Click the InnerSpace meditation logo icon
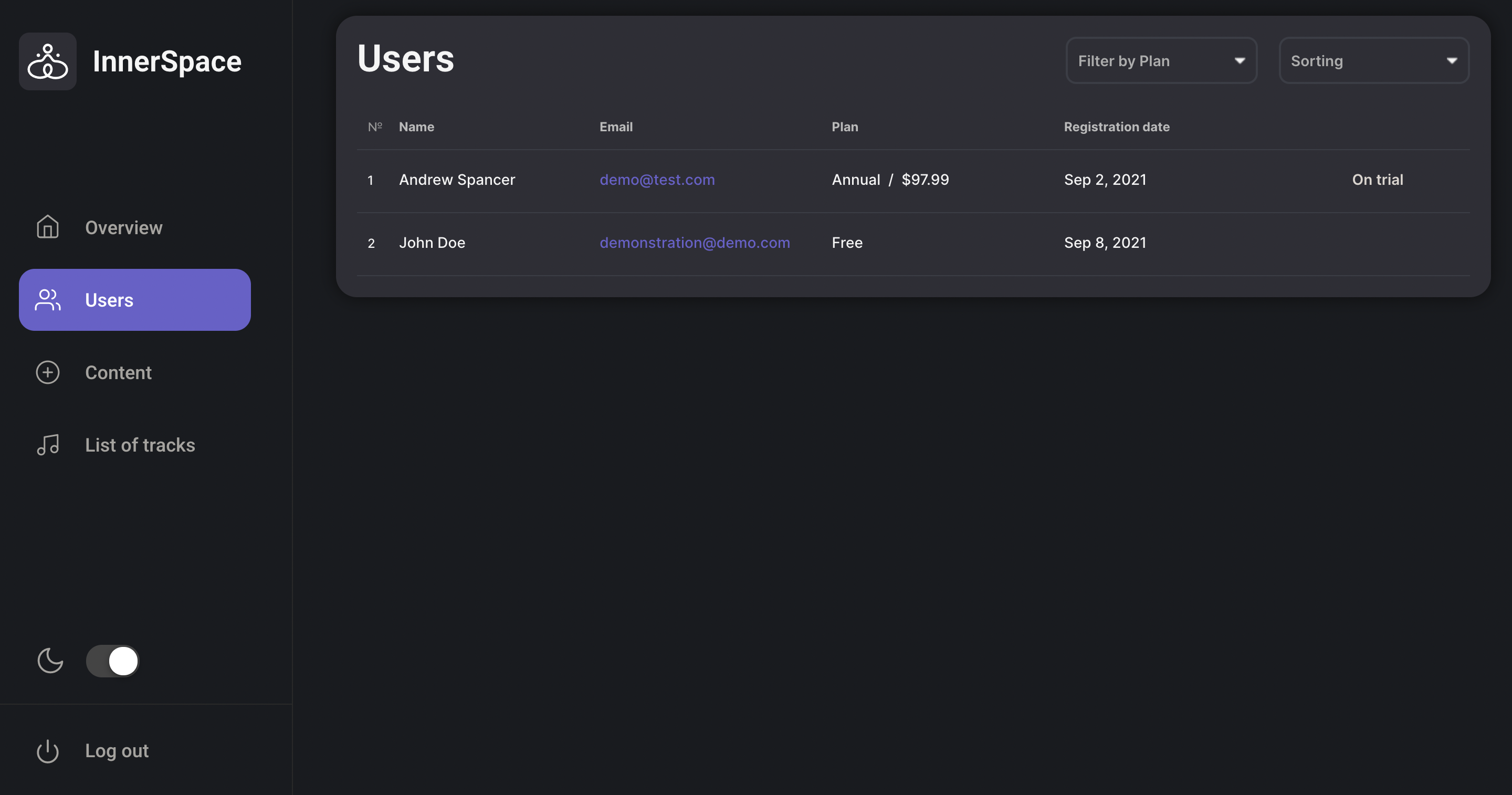The height and width of the screenshot is (795, 1512). pos(48,61)
